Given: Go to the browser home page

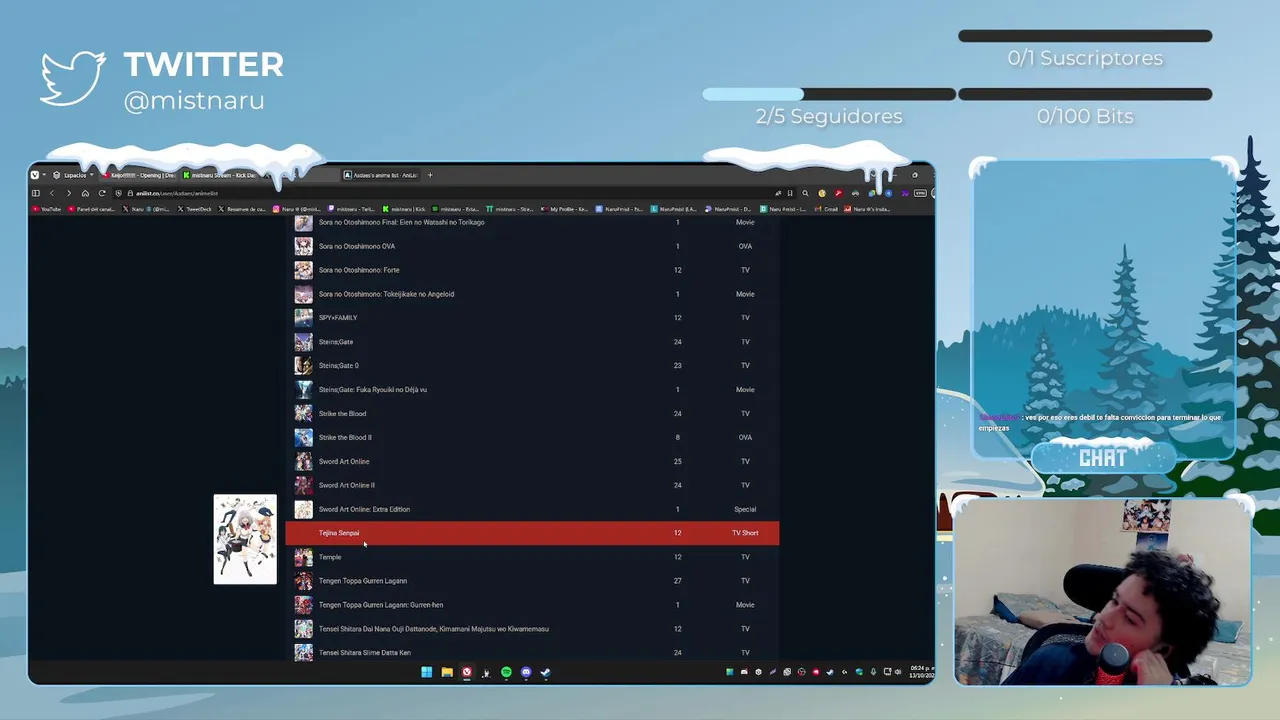Looking at the screenshot, I should pyautogui.click(x=85, y=193).
